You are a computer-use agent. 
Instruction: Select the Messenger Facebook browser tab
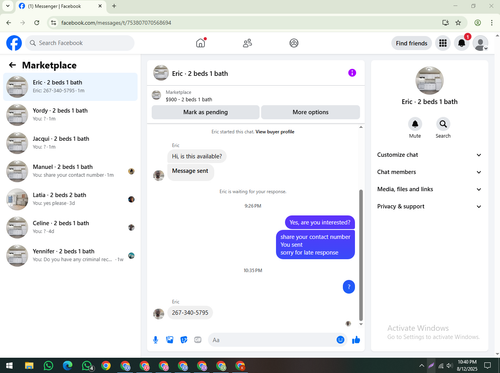[60, 6]
